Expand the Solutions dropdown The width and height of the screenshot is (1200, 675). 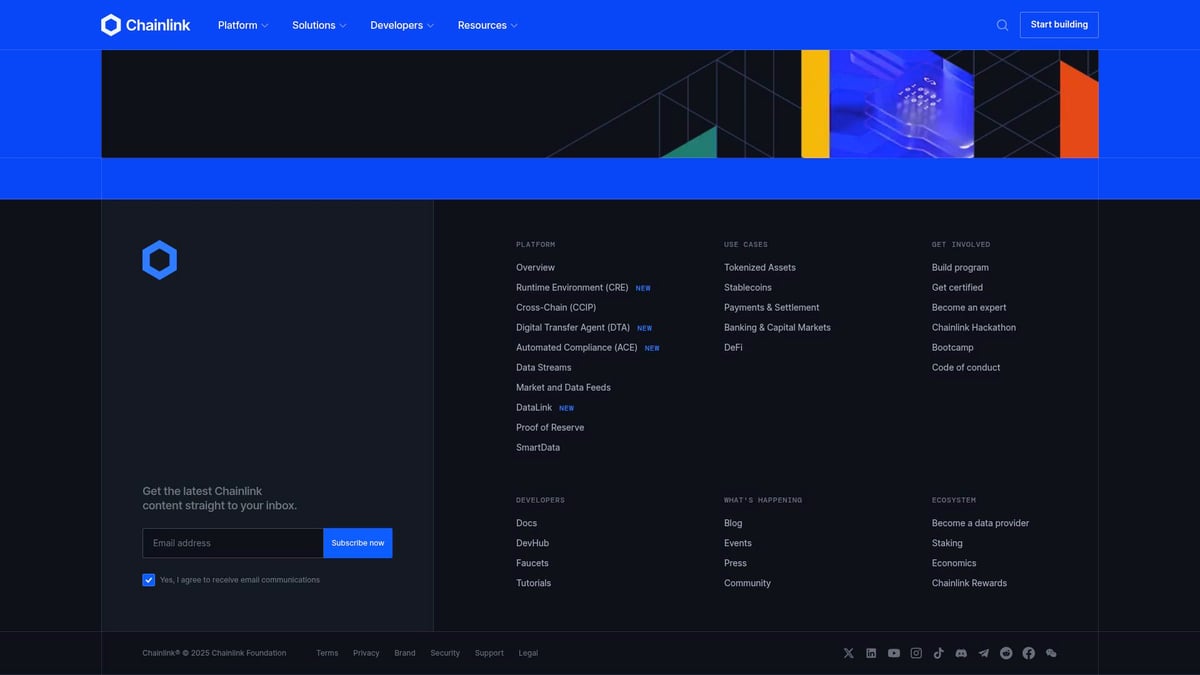click(x=319, y=25)
